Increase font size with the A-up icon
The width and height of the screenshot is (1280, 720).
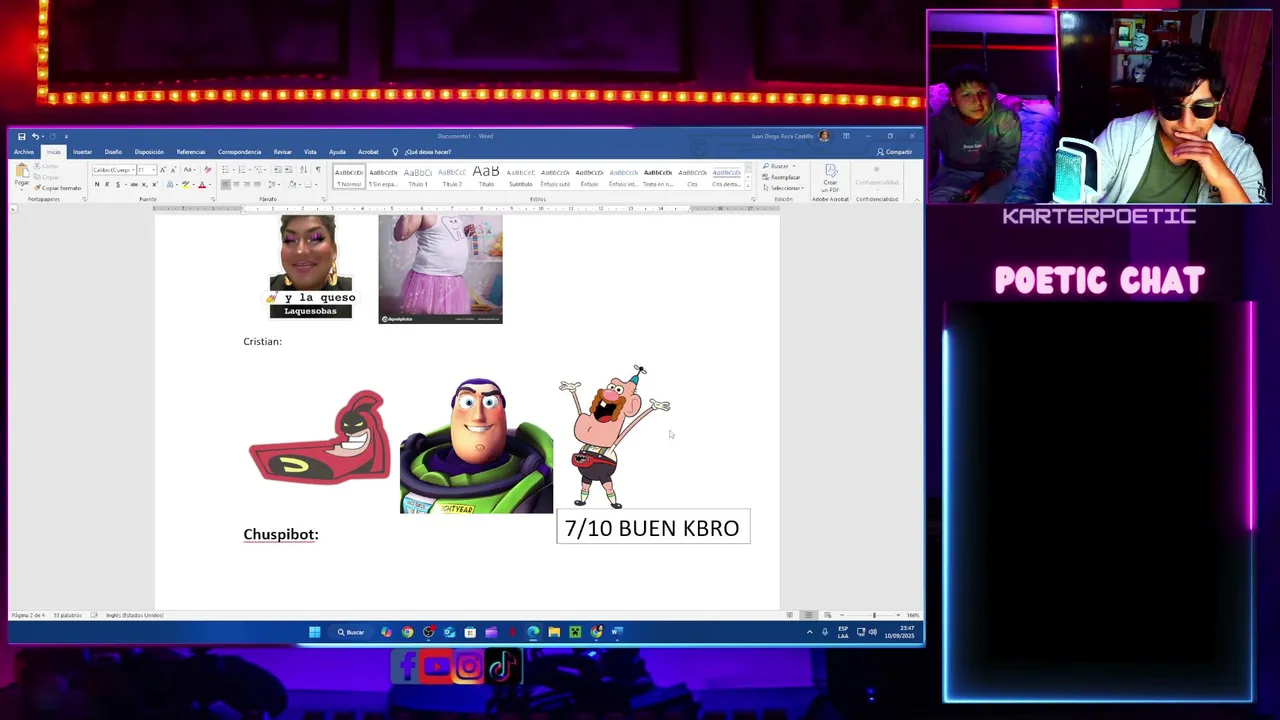click(x=163, y=170)
